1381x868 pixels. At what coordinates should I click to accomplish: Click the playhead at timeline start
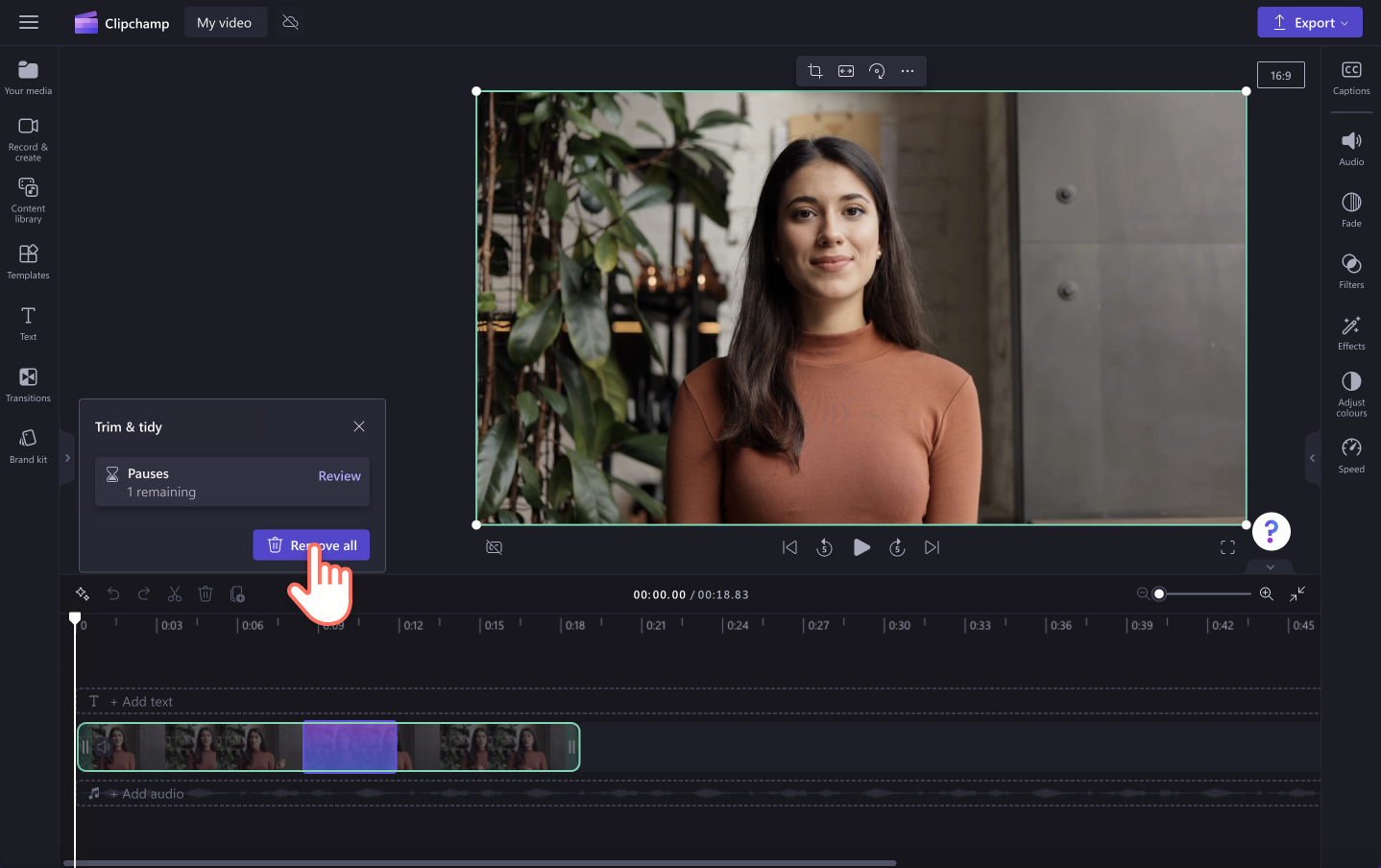click(75, 619)
